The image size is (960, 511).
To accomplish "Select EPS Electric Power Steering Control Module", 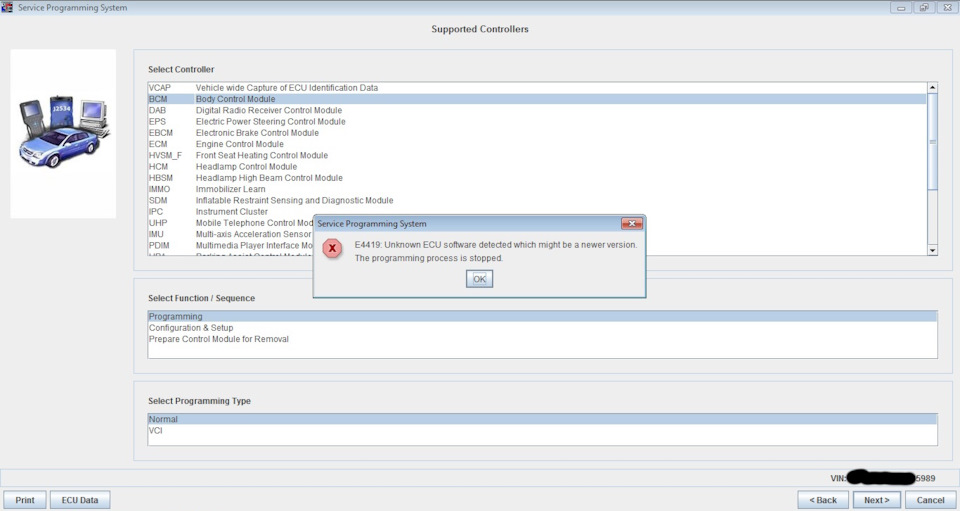I will pos(537,122).
